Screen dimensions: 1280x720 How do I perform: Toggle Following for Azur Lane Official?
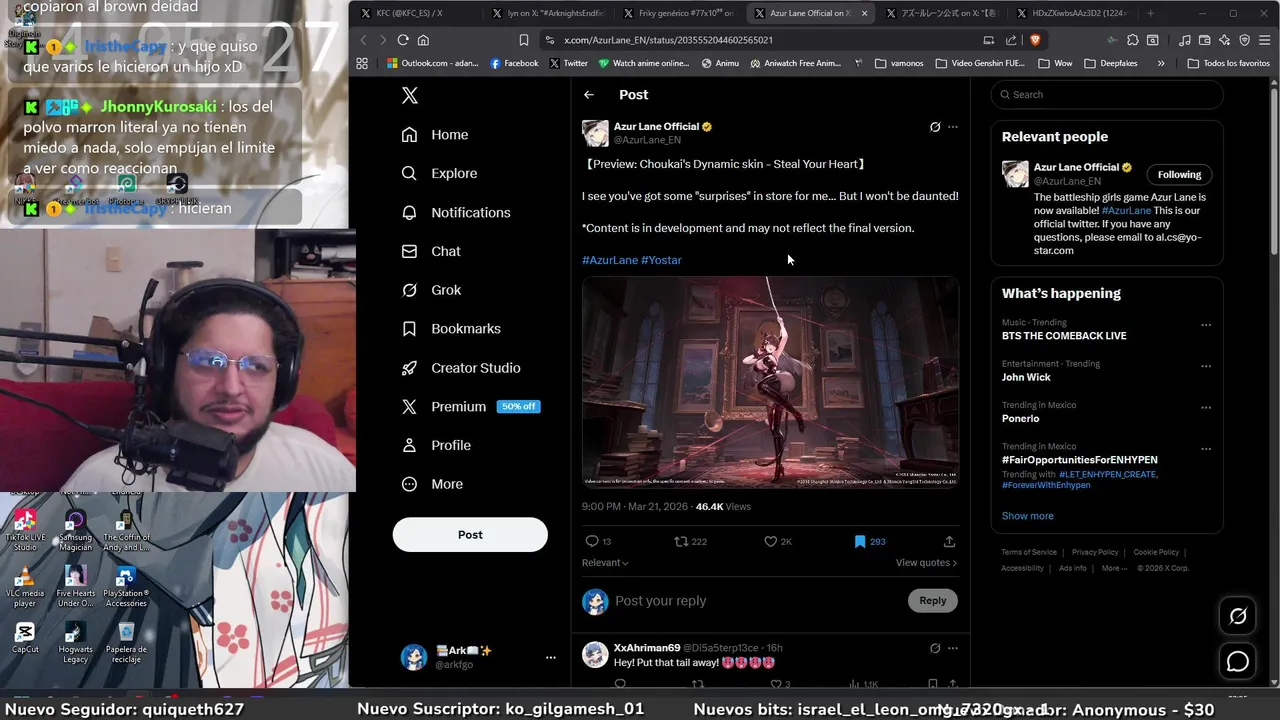tap(1179, 174)
